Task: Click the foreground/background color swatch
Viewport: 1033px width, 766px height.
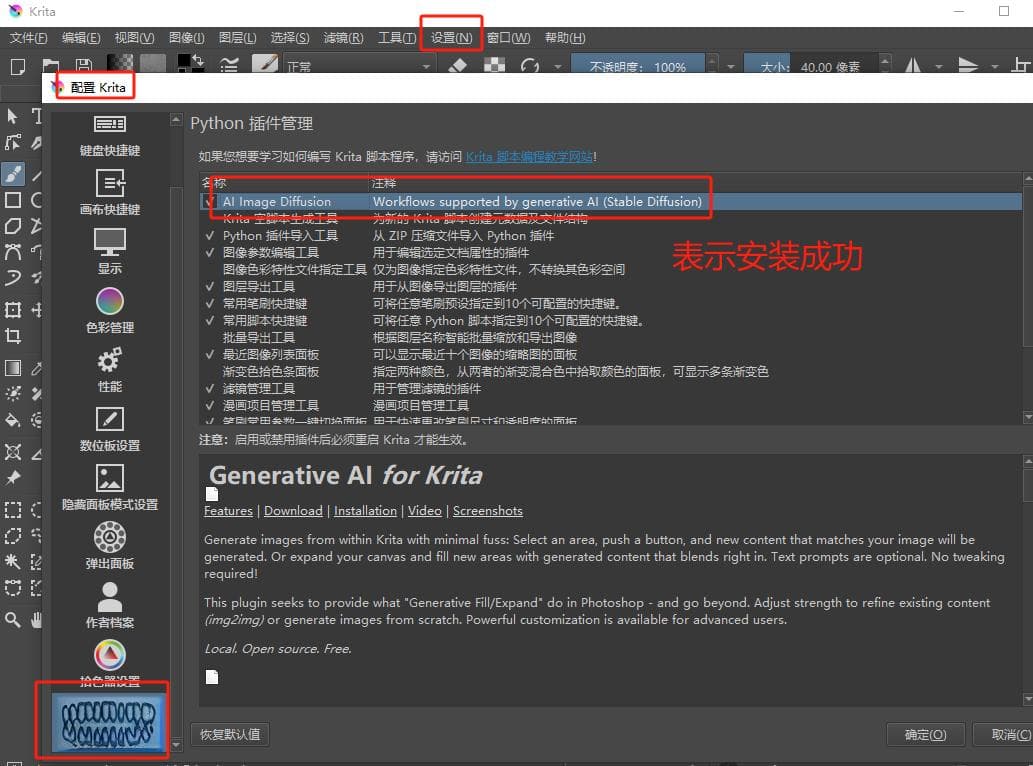Action: [190, 65]
